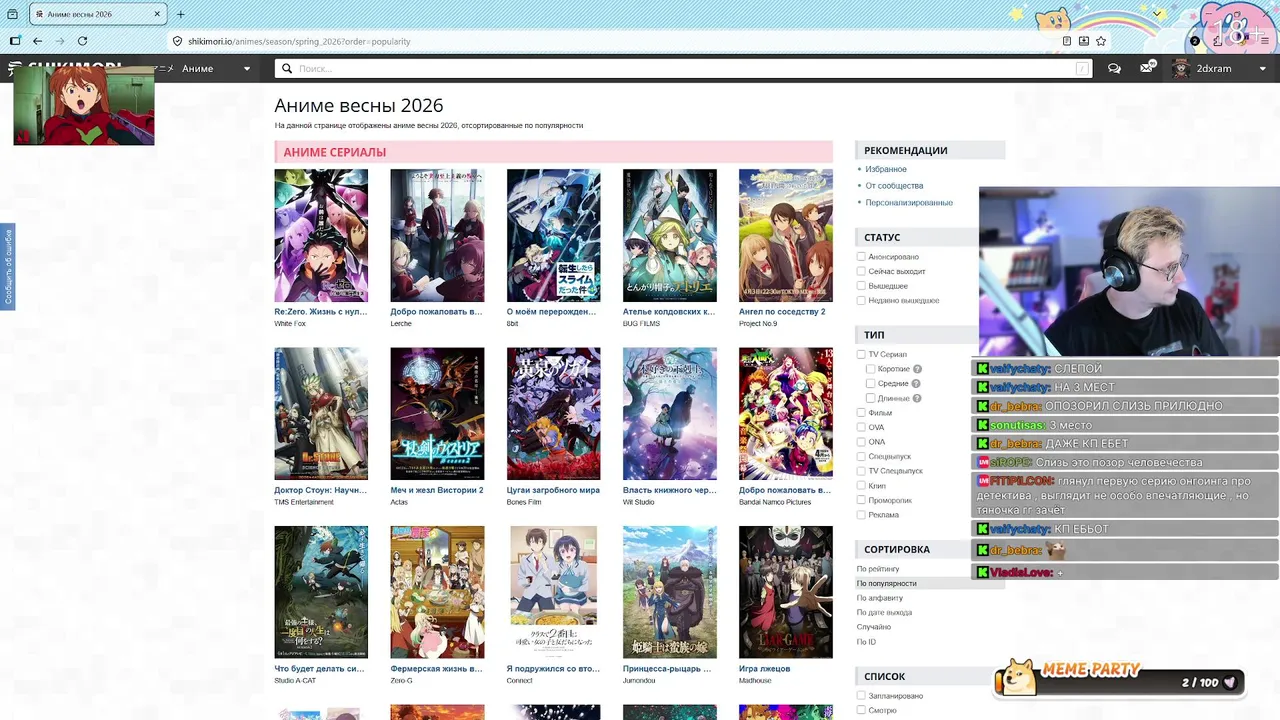This screenshot has width=1280, height=720.
Task: Show help for Средние type
Action: point(916,384)
